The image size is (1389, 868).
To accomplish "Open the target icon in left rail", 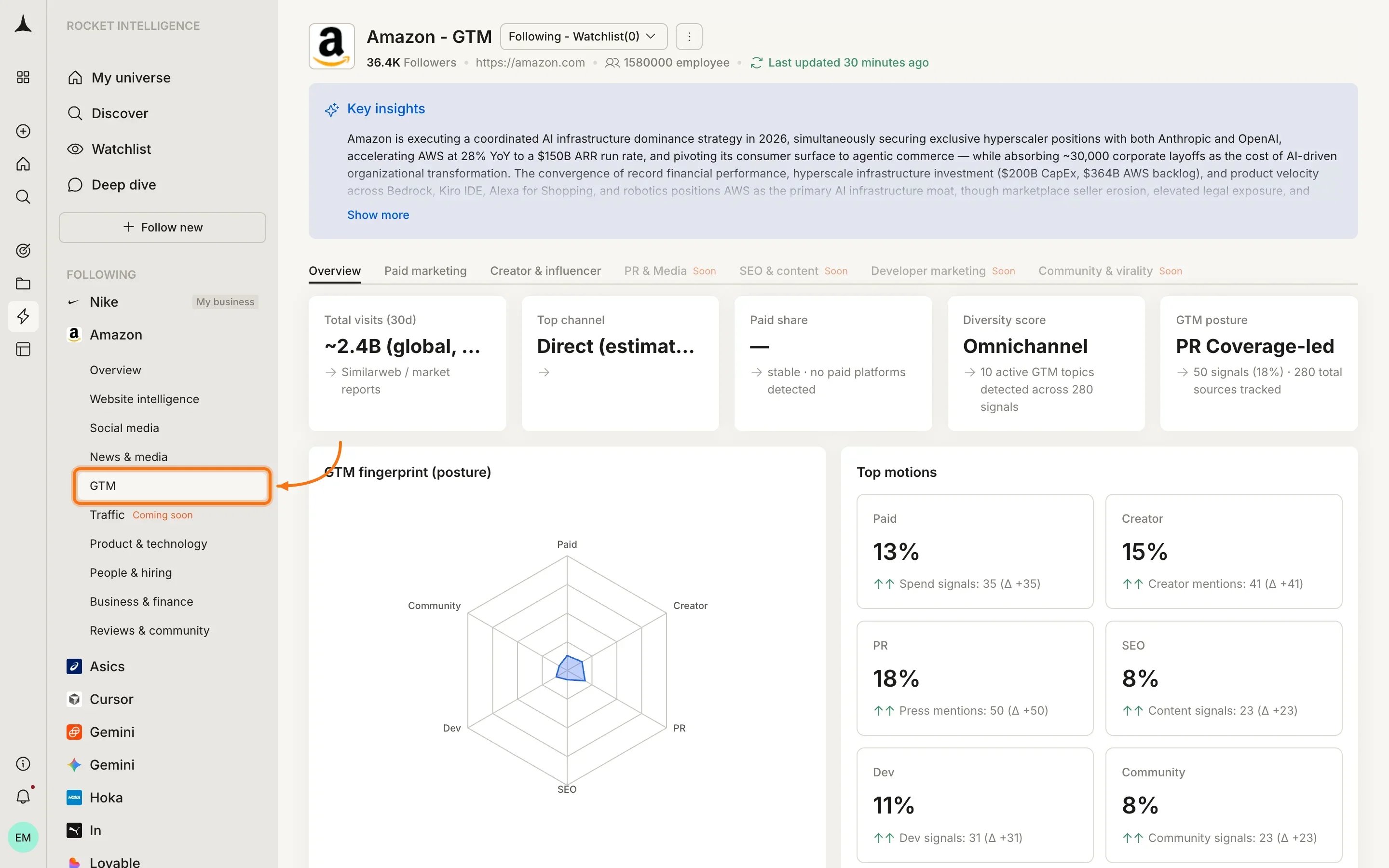I will (x=23, y=250).
